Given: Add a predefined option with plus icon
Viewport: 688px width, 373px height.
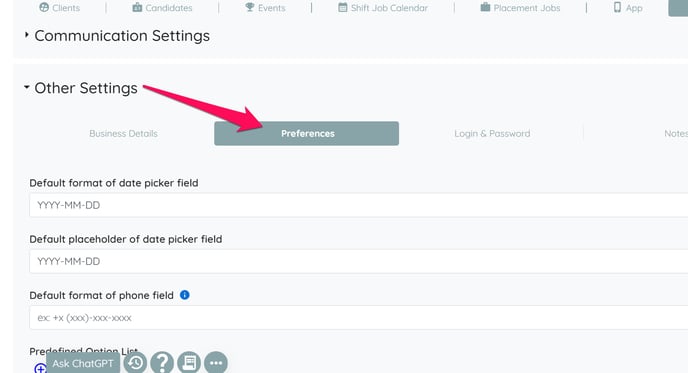Looking at the screenshot, I should click(x=40, y=369).
